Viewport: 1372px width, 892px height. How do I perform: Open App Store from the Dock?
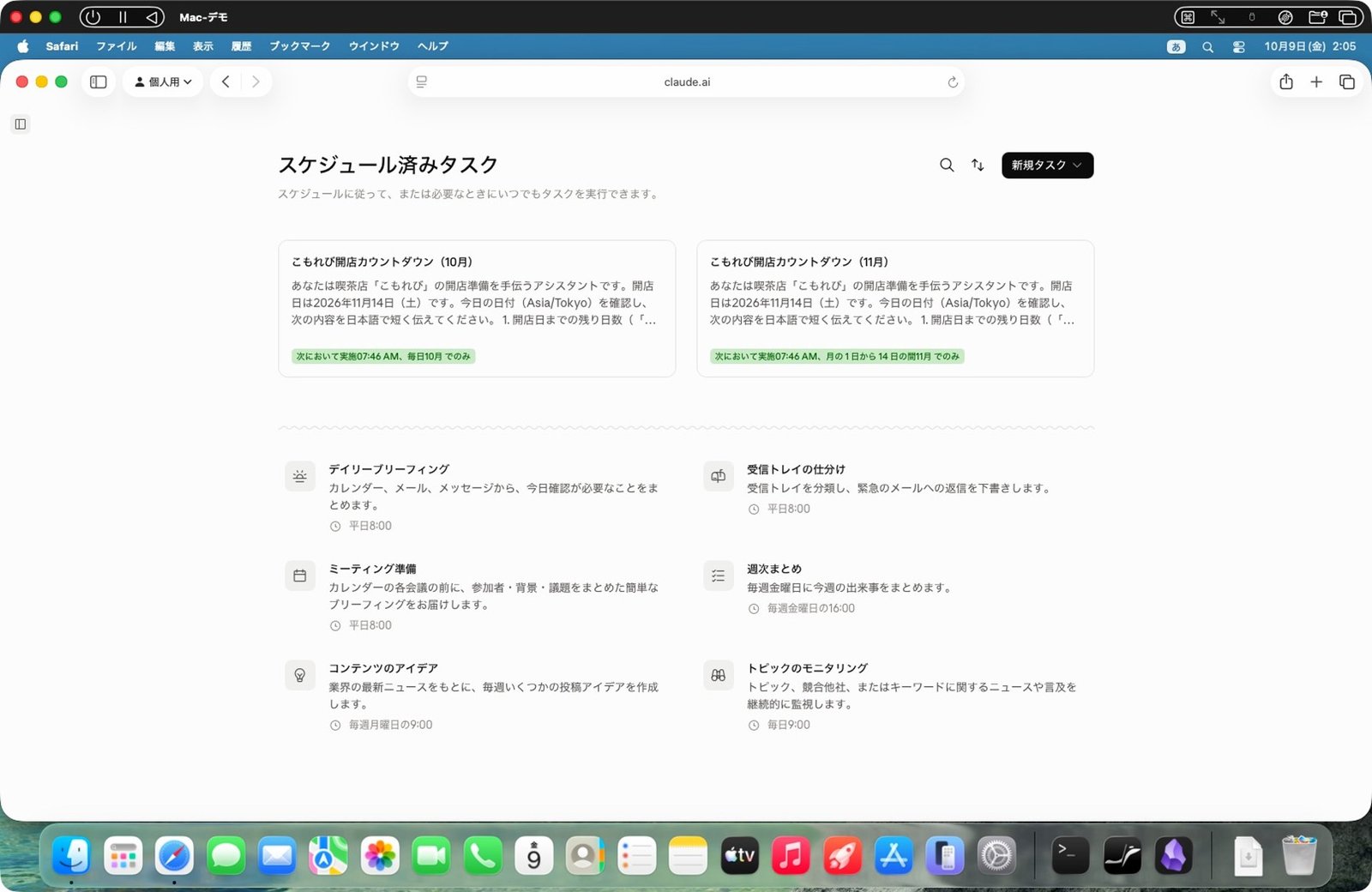pyautogui.click(x=894, y=855)
